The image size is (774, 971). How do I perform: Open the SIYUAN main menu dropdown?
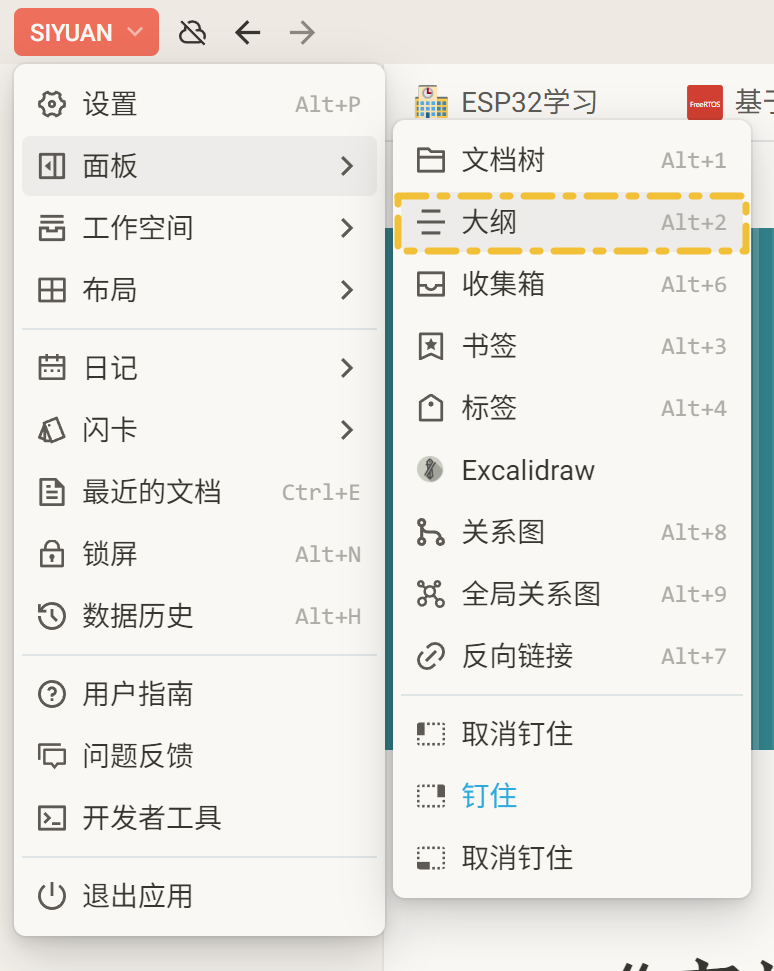coord(86,32)
